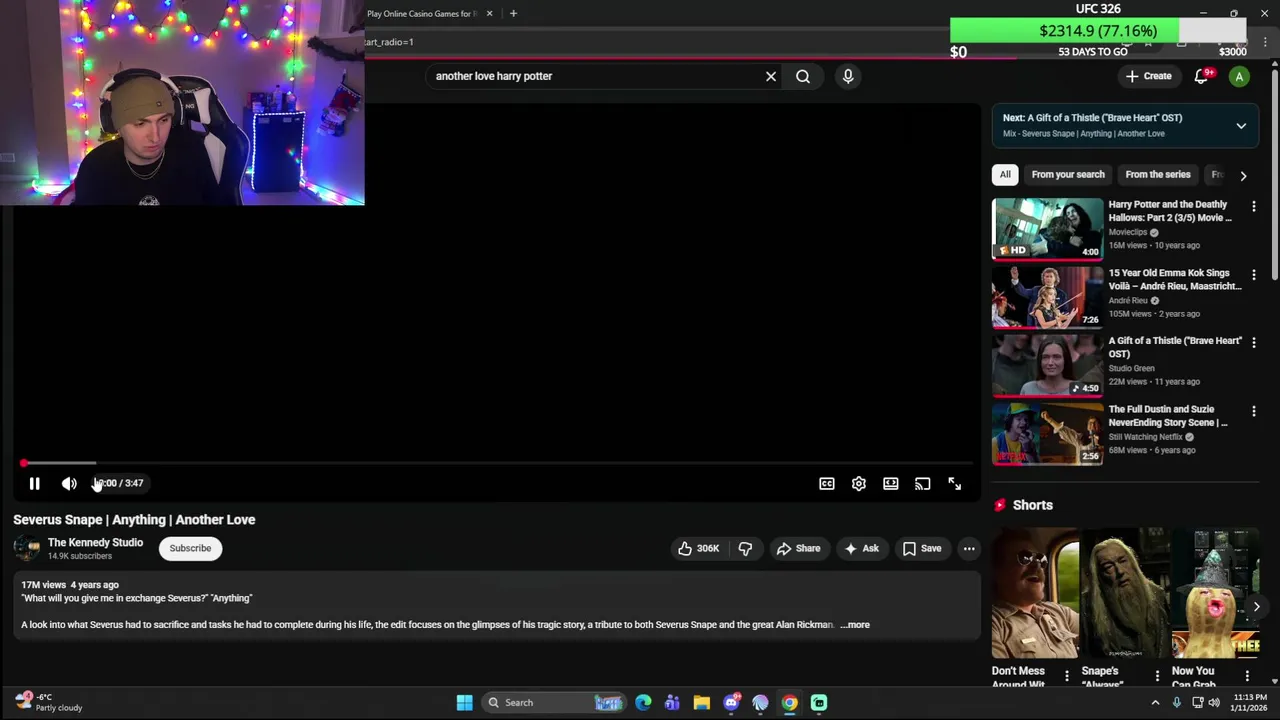Open options for Snape's Always short
This screenshot has height=720, width=1280.
[x=1157, y=676]
